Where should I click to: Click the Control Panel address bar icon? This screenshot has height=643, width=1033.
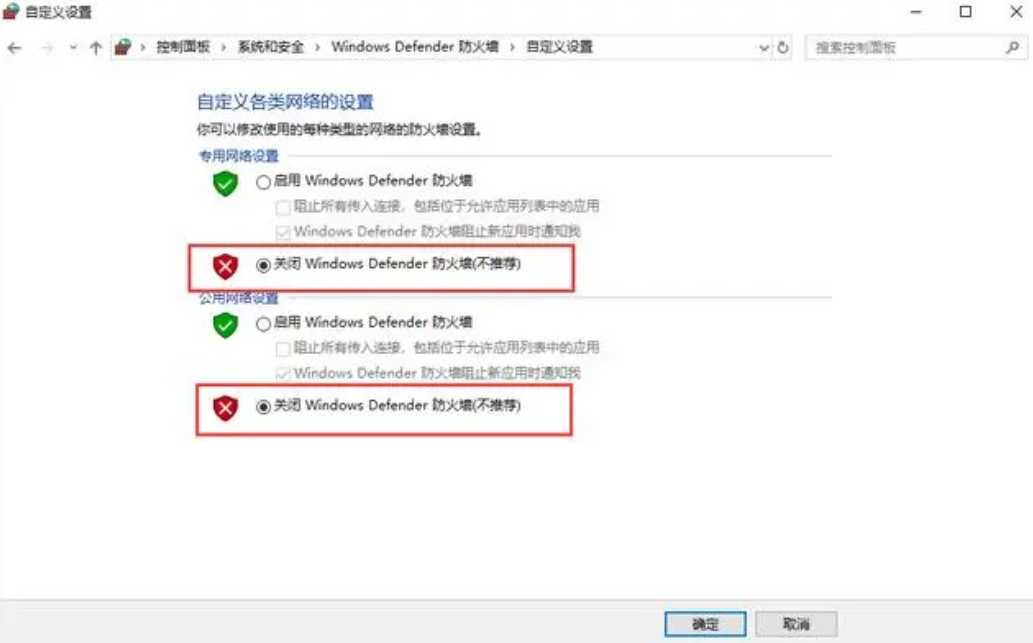[x=123, y=47]
